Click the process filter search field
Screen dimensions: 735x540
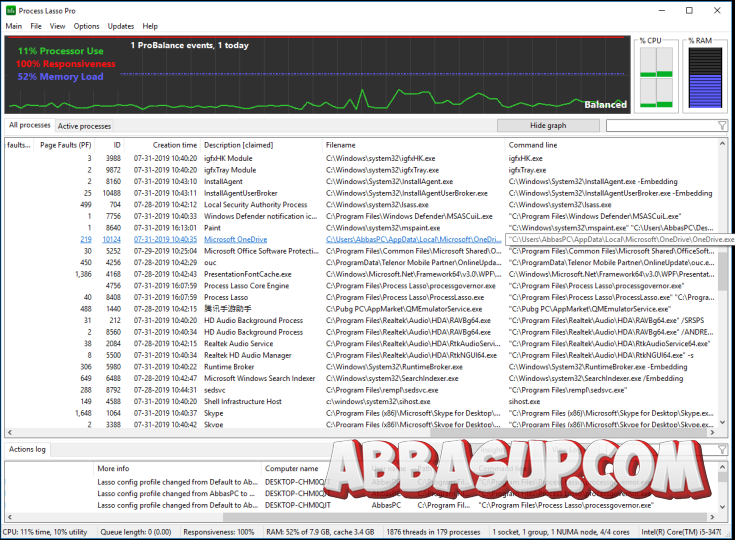[661, 126]
